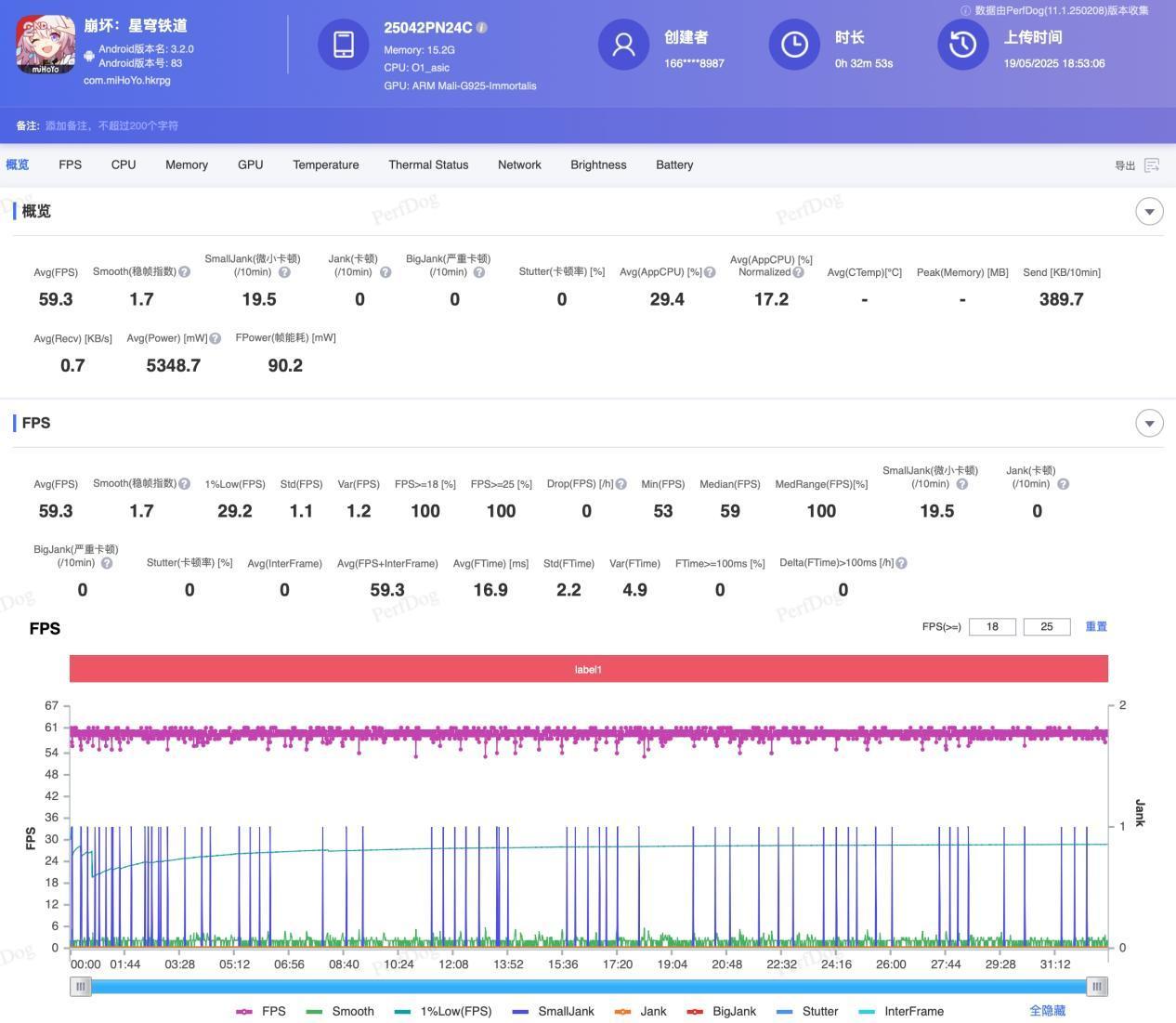Switch to the Temperature tab
Screen dimensions: 1176x1023
coord(325,164)
